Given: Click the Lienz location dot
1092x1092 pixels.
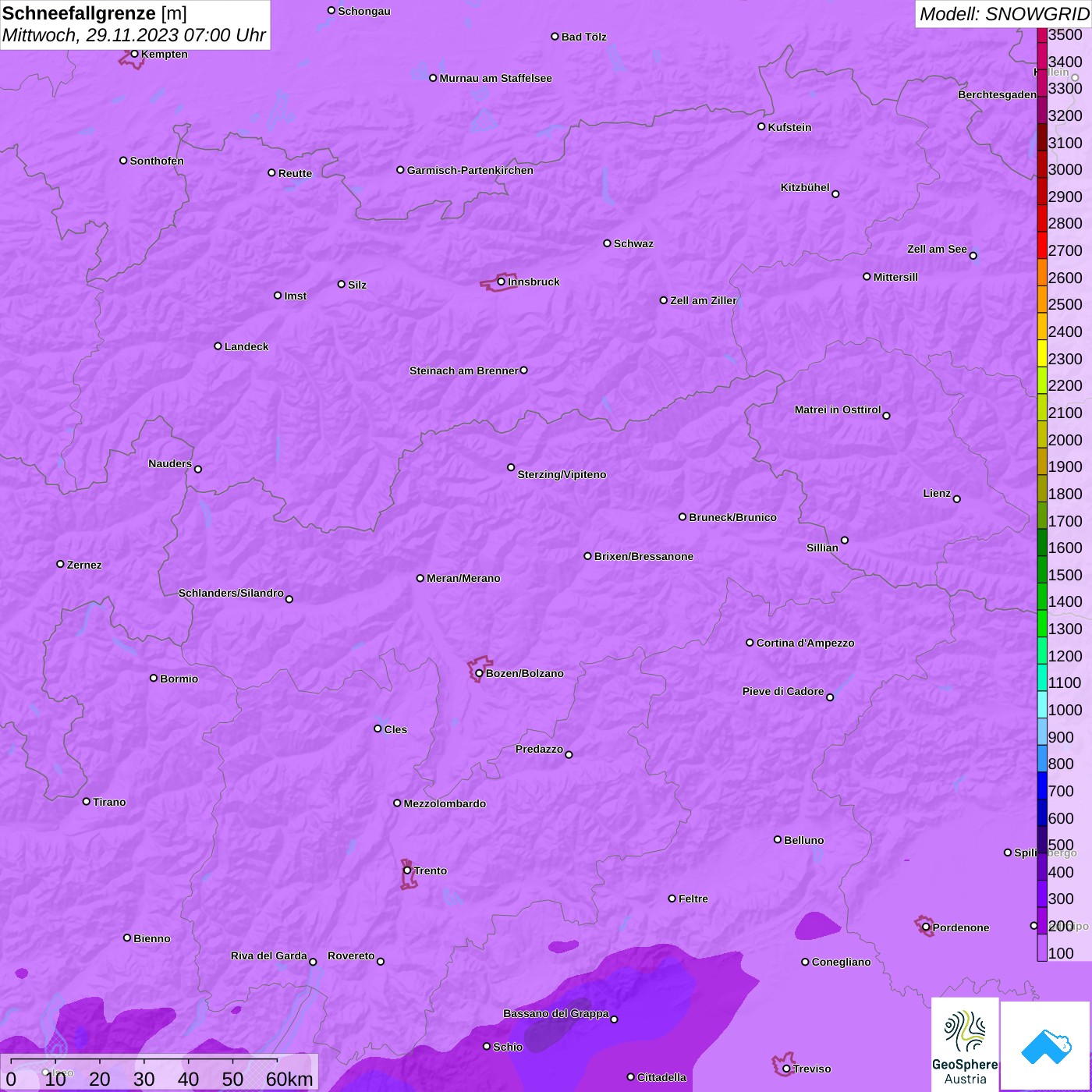Looking at the screenshot, I should 957,499.
